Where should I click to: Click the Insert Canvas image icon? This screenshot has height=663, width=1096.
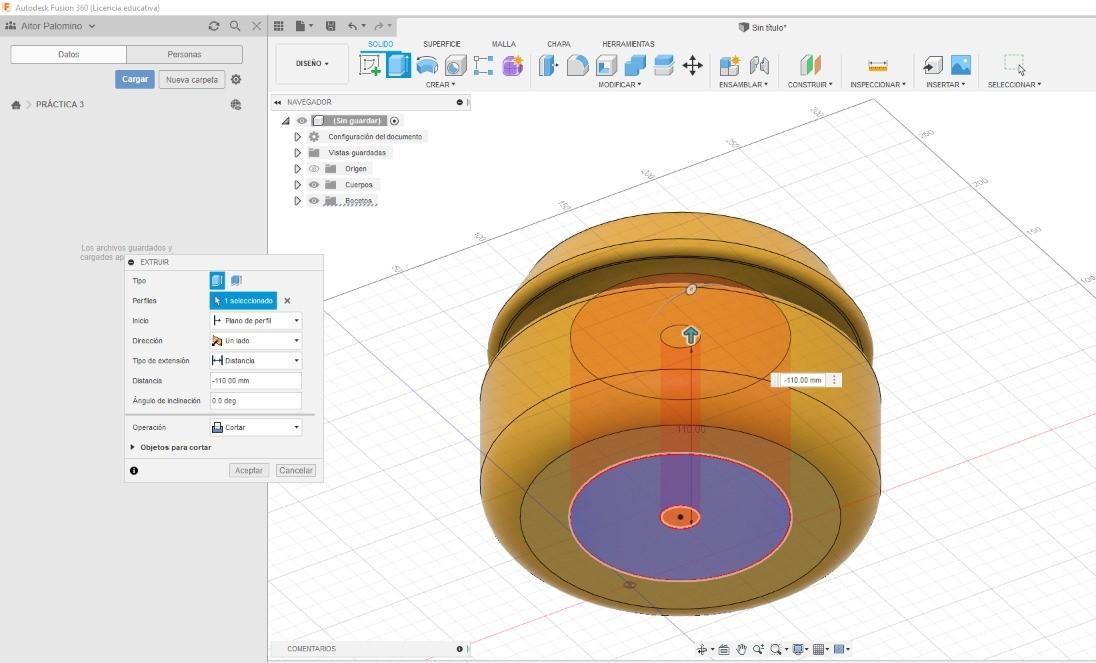pos(961,65)
